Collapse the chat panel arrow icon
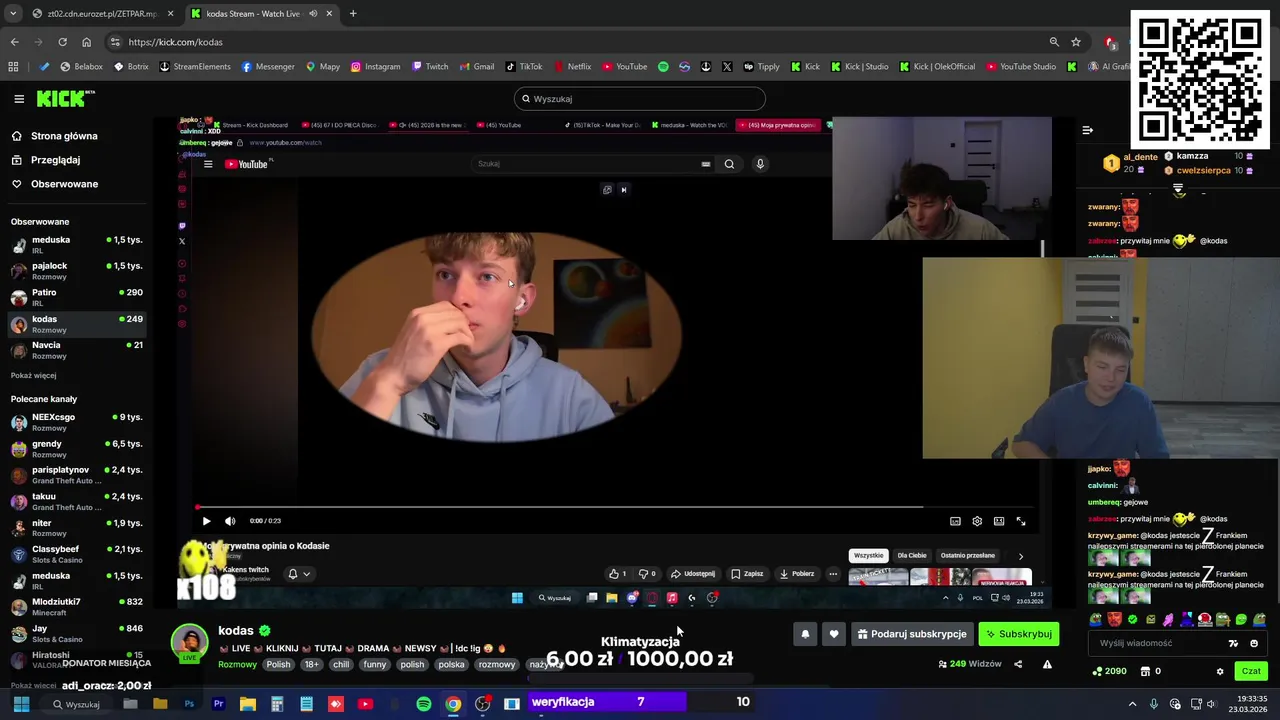This screenshot has height=720, width=1280. coord(1087,130)
